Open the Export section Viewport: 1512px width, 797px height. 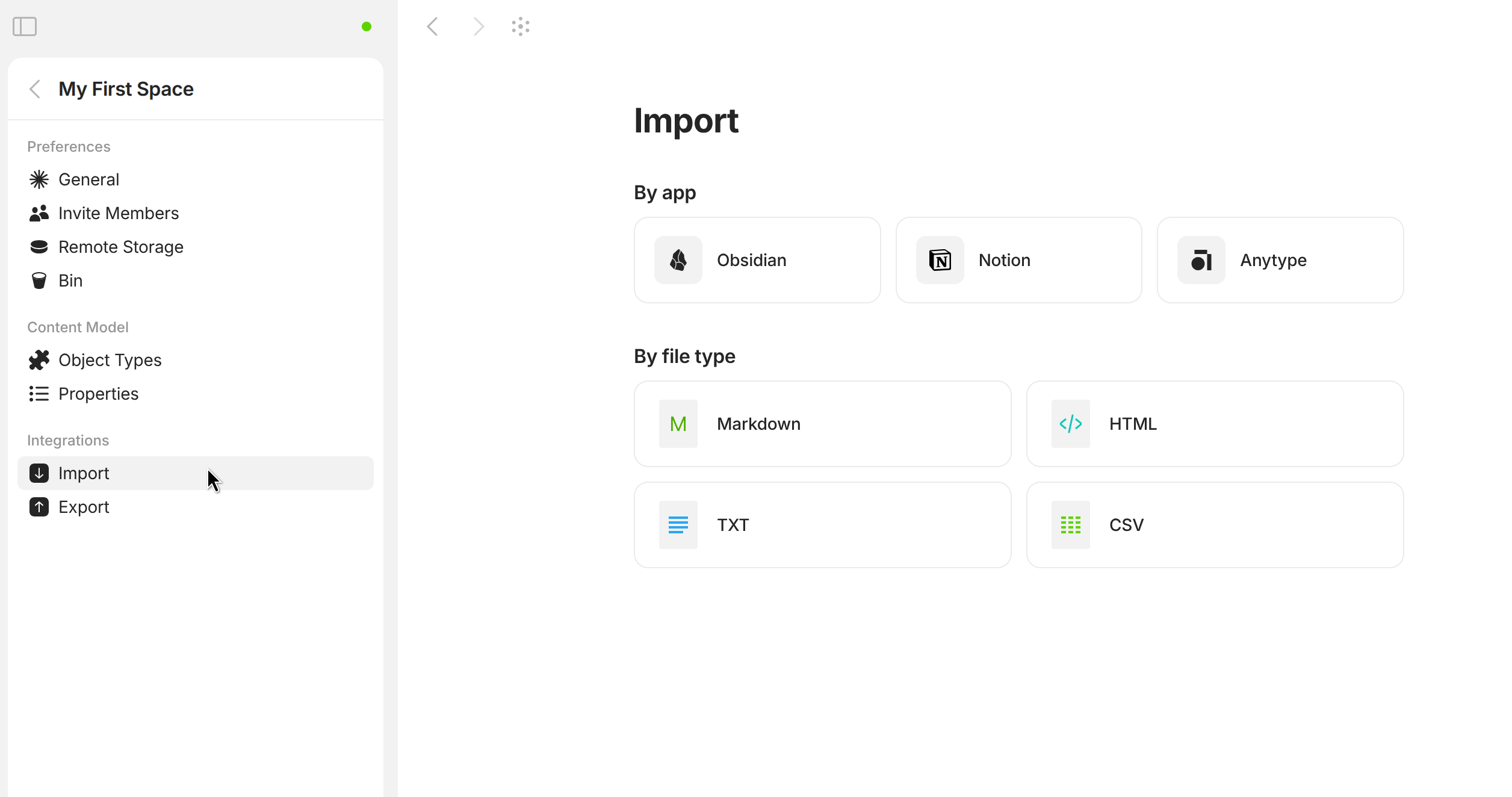(84, 507)
